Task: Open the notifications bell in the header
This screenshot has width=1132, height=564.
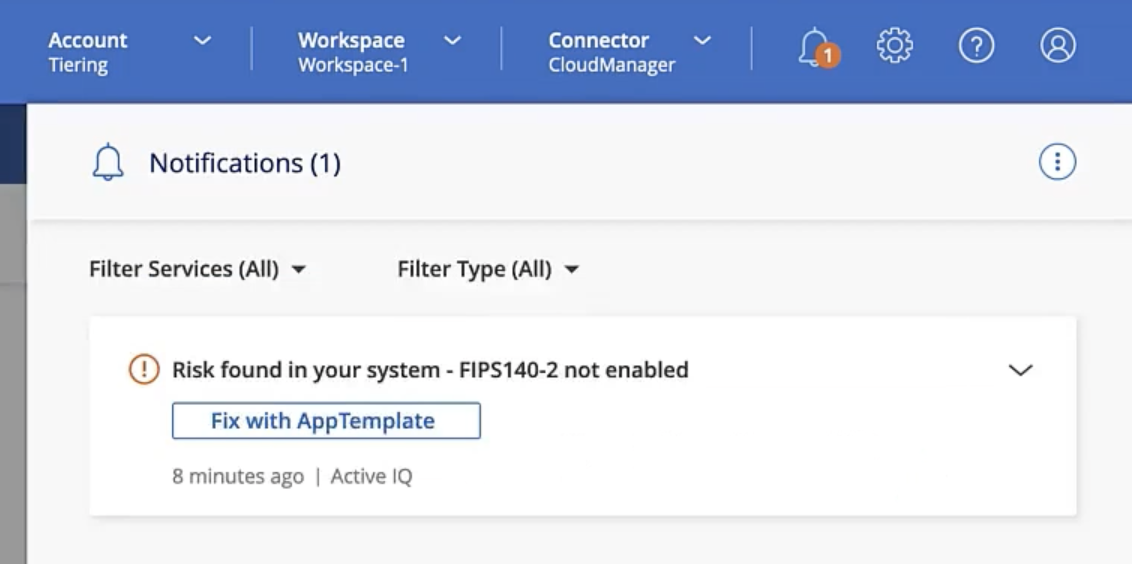Action: pyautogui.click(x=814, y=45)
